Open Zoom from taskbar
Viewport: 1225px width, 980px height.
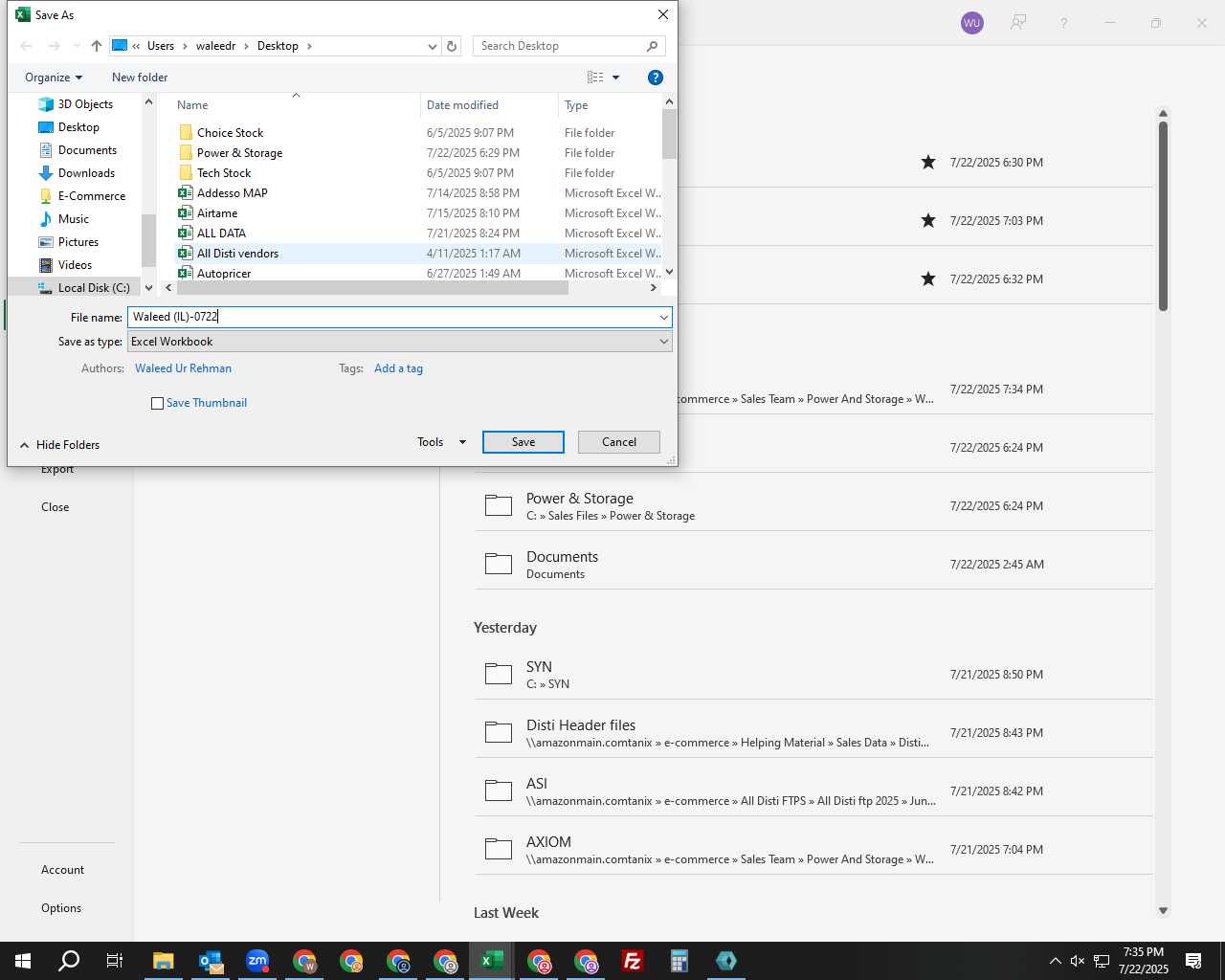[x=257, y=961]
